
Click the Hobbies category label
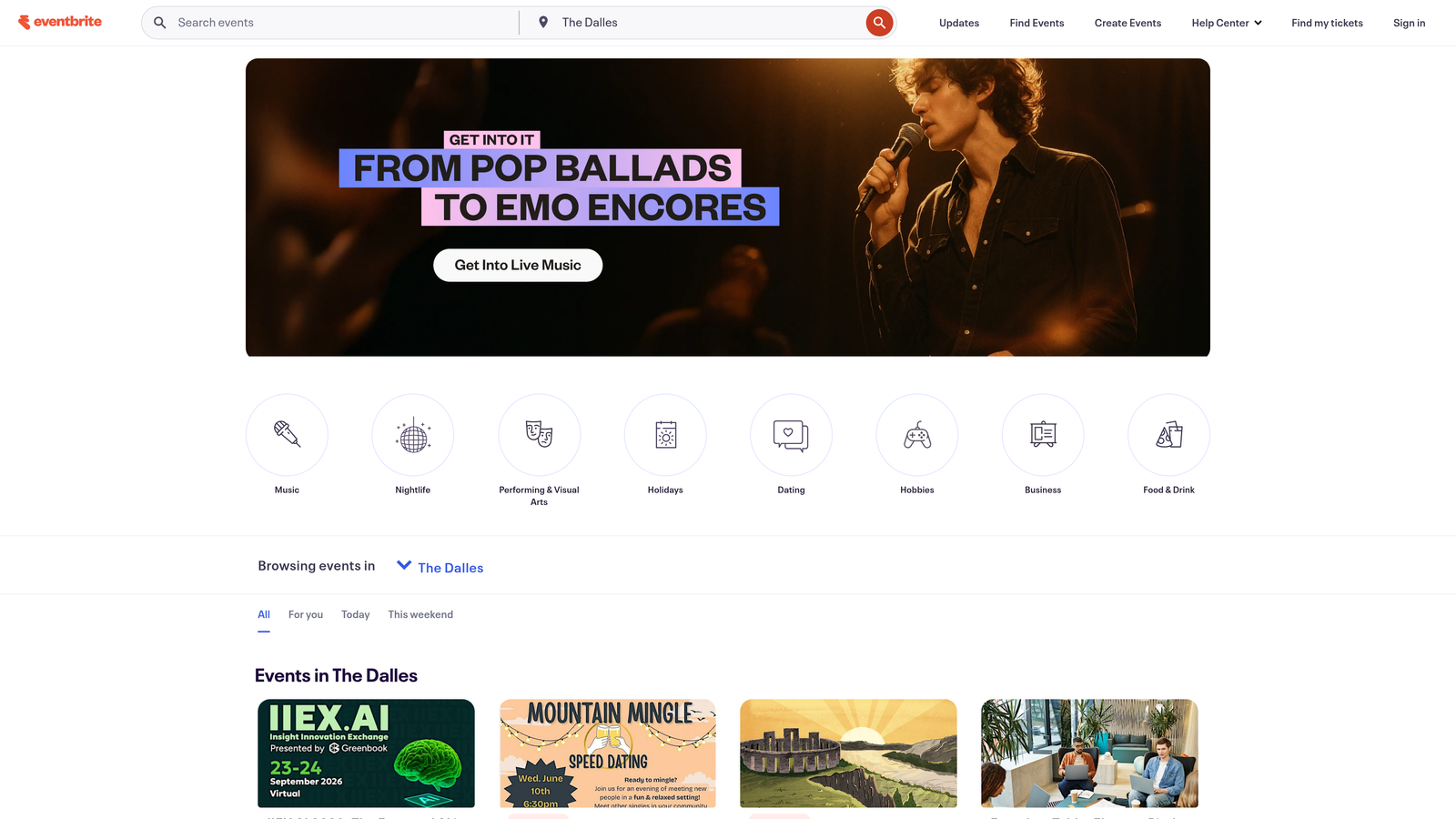(x=917, y=490)
